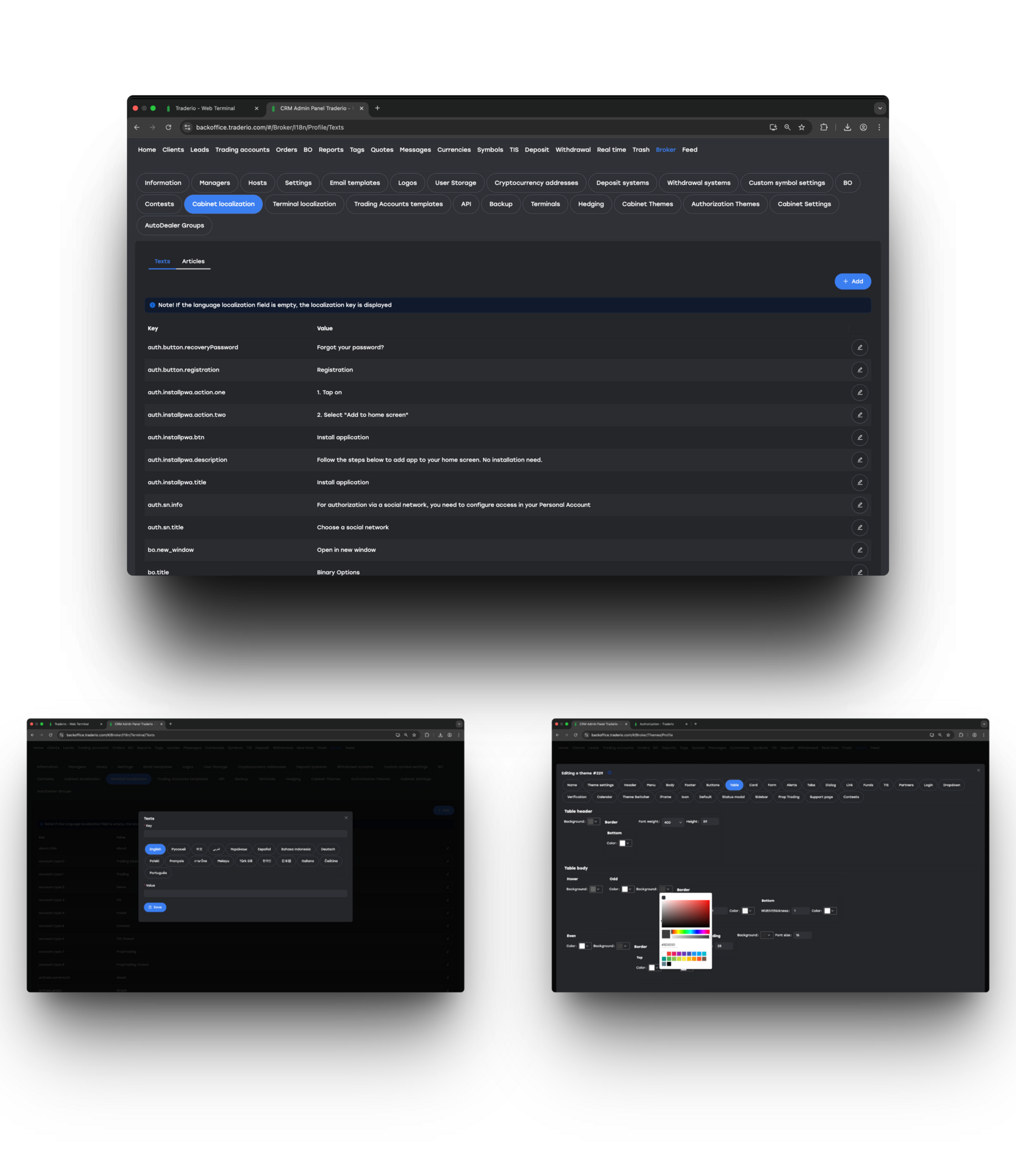Switch to the Articles tab
The width and height of the screenshot is (1016, 1176).
193,261
